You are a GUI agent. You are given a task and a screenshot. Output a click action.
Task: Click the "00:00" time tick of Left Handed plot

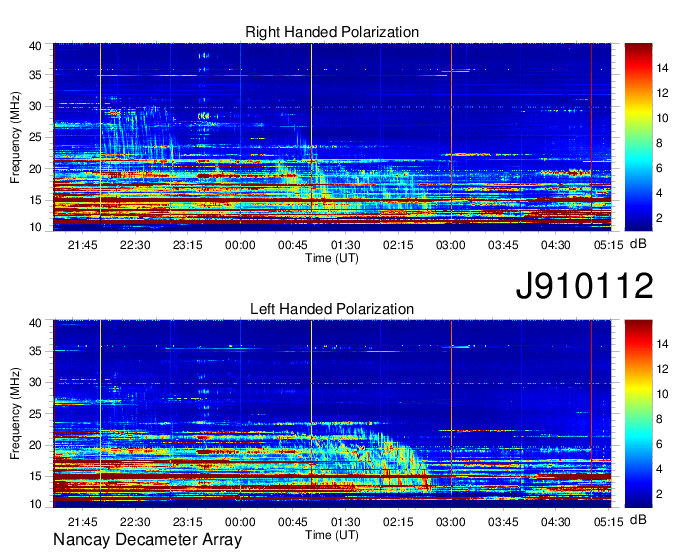pyautogui.click(x=240, y=523)
